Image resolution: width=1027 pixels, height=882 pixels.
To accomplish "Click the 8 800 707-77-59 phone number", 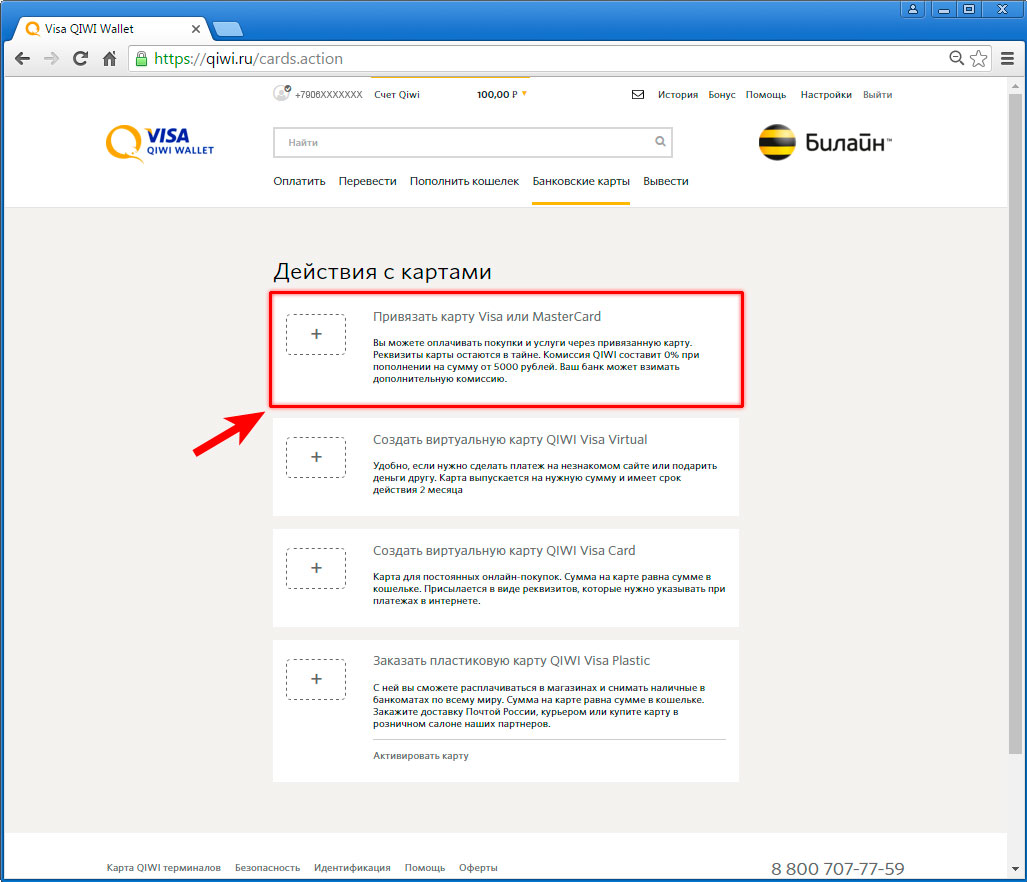I will [838, 869].
